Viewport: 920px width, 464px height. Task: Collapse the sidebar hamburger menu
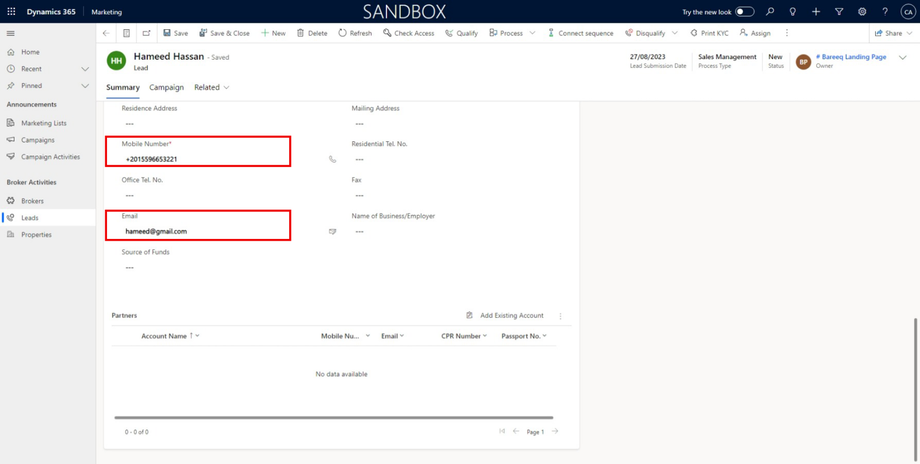click(11, 33)
